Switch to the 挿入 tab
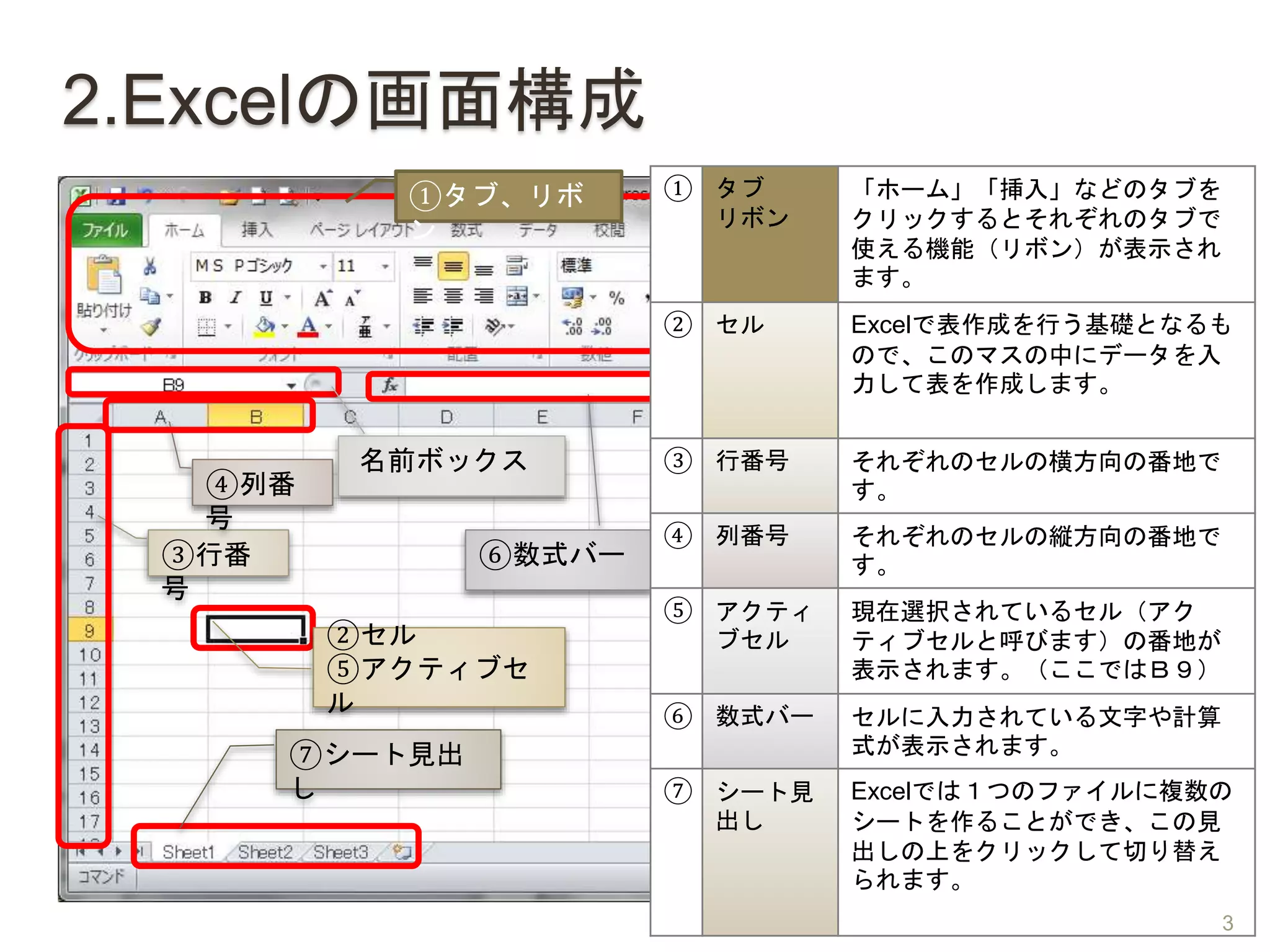 point(257,231)
